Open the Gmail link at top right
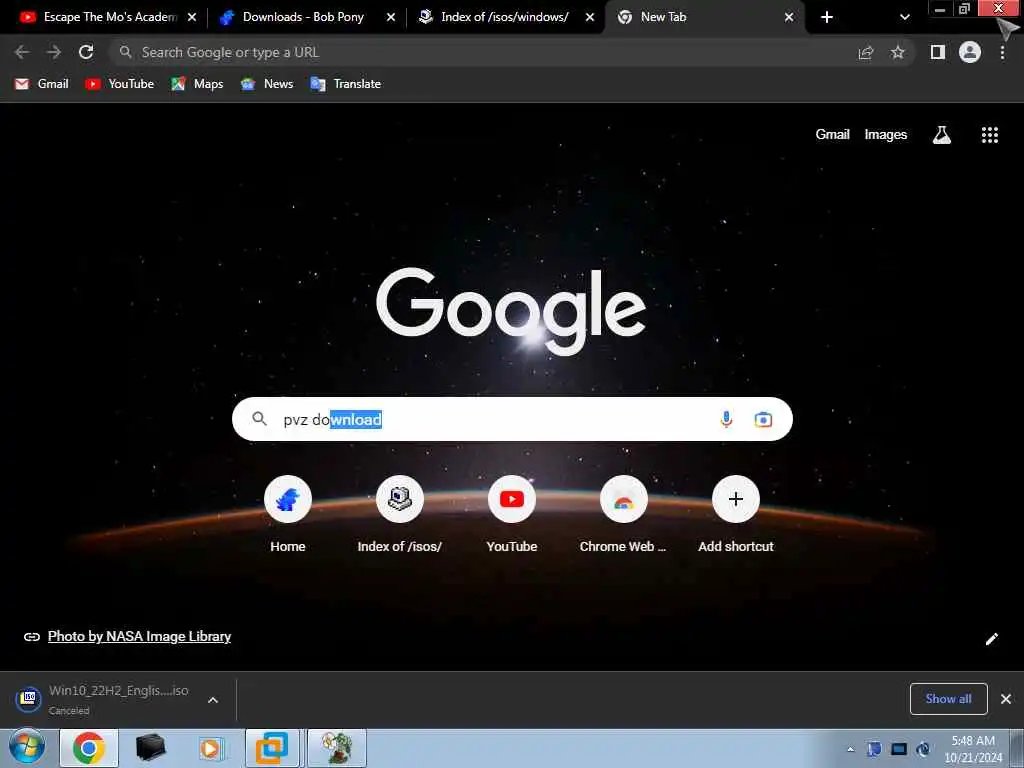The width and height of the screenshot is (1024, 768). click(x=832, y=135)
